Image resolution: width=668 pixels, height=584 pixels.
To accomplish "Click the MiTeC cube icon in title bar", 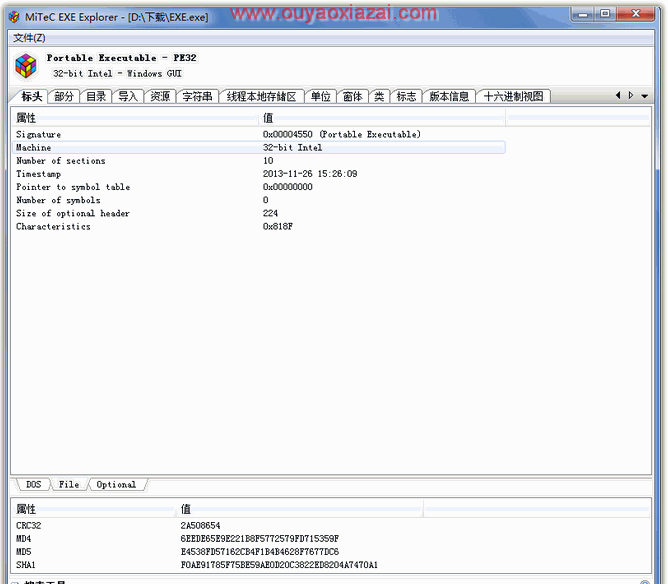I will [x=14, y=17].
